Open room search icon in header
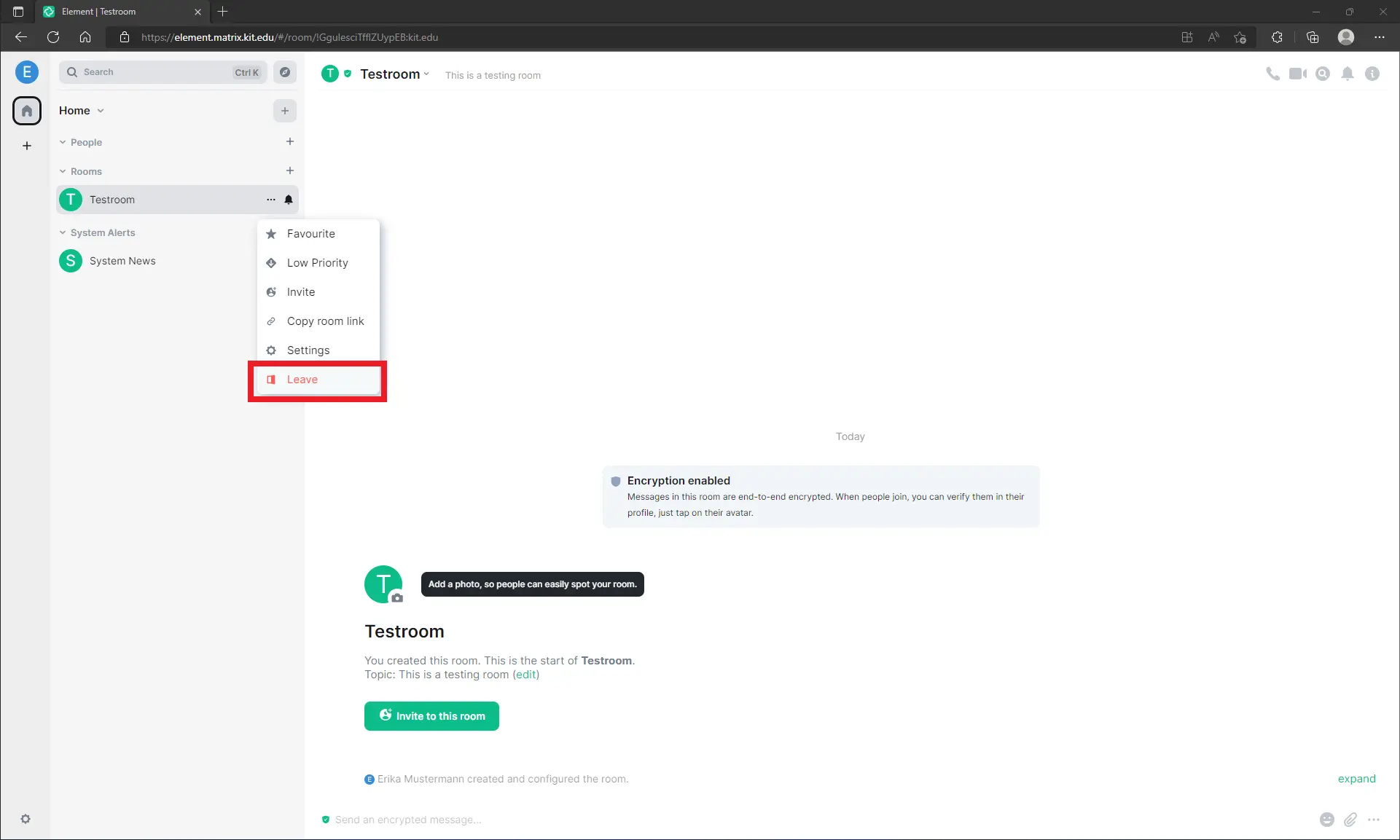This screenshot has height=840, width=1400. click(x=1323, y=74)
